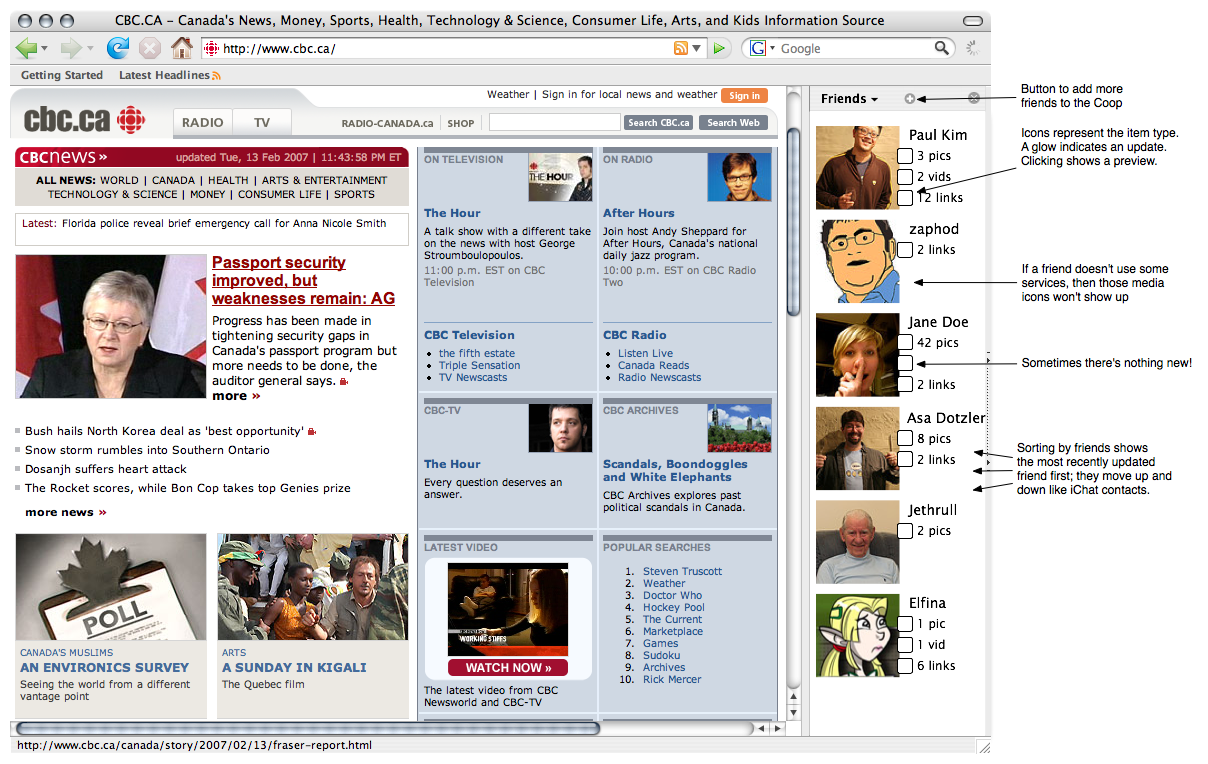Click Paul Kim's profile photo

pyautogui.click(x=857, y=167)
